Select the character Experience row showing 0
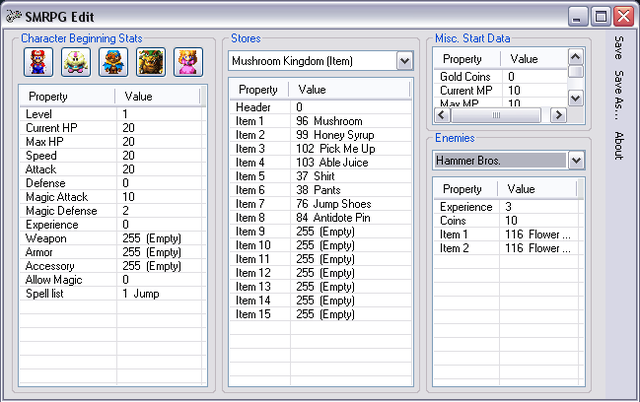Viewport: 640px width, 402px height. pyautogui.click(x=111, y=225)
